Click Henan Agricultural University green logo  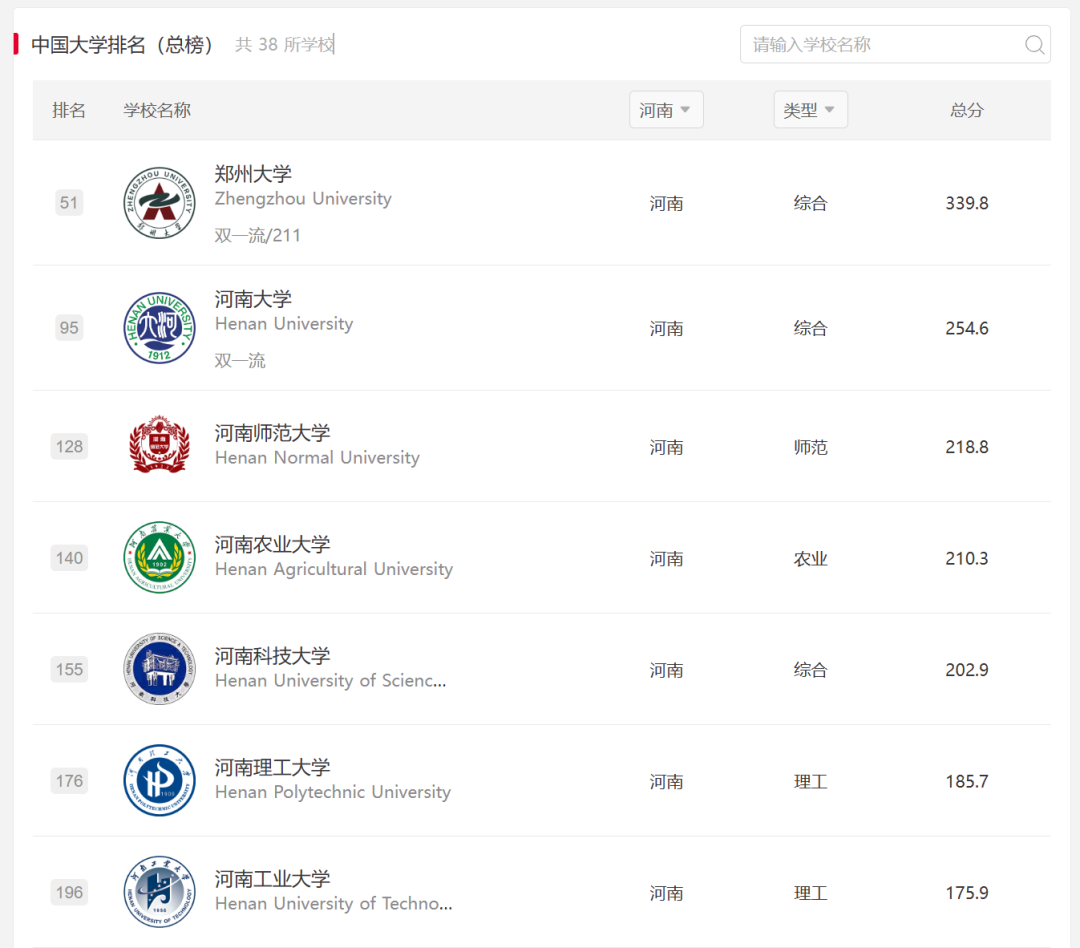click(x=159, y=557)
